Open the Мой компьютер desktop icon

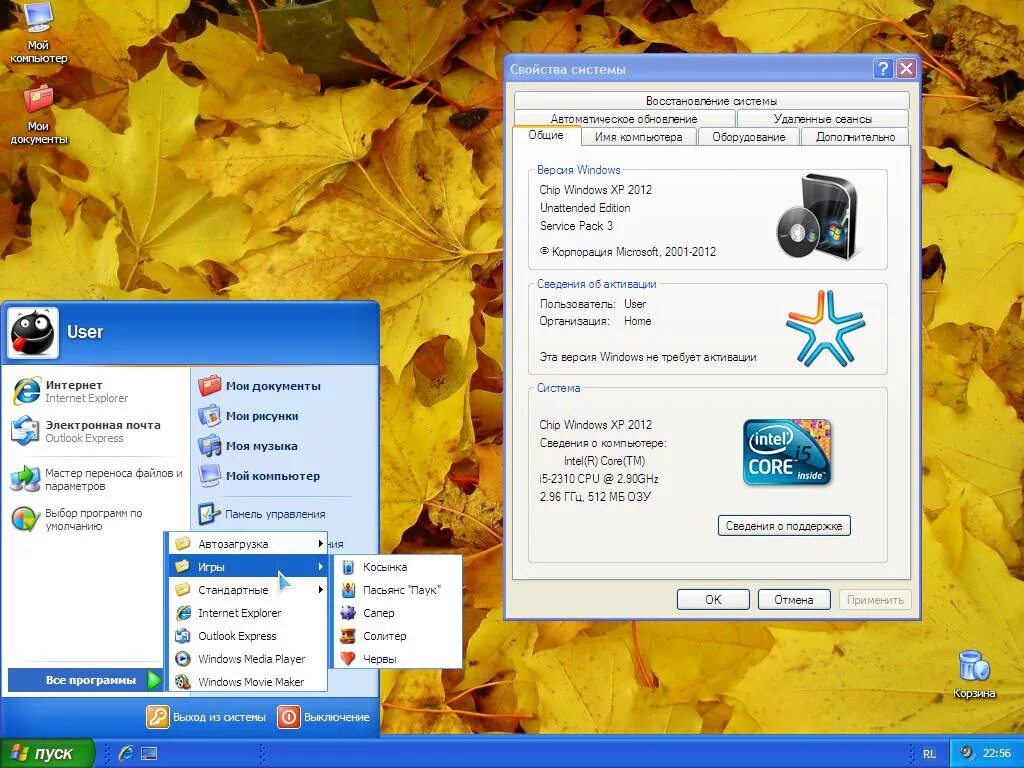[x=38, y=33]
